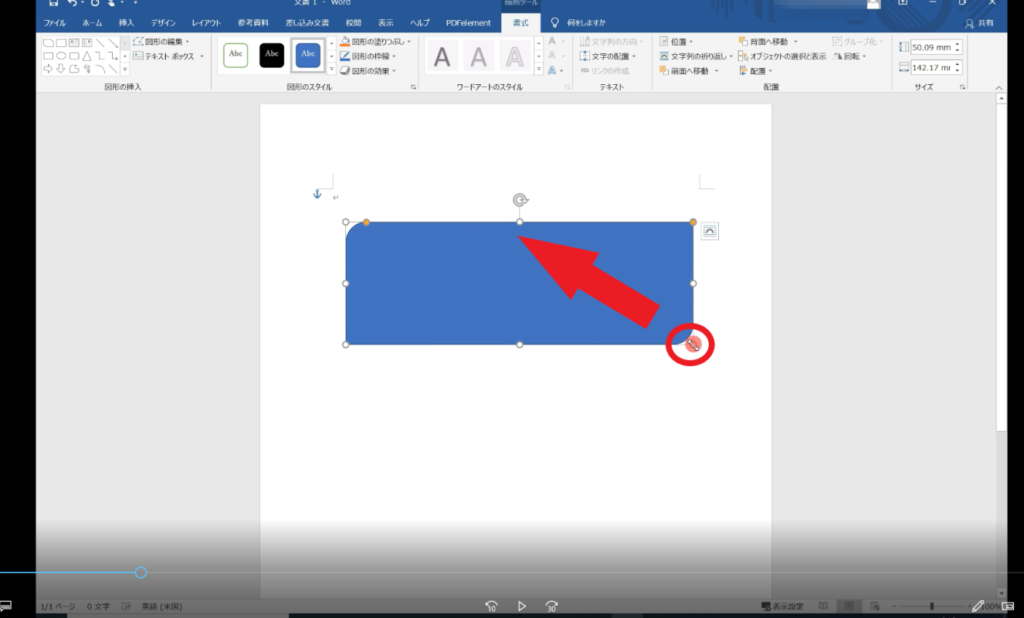This screenshot has width=1024, height=618.
Task: Click the テキスト ボックス text box button
Action: click(x=166, y=56)
